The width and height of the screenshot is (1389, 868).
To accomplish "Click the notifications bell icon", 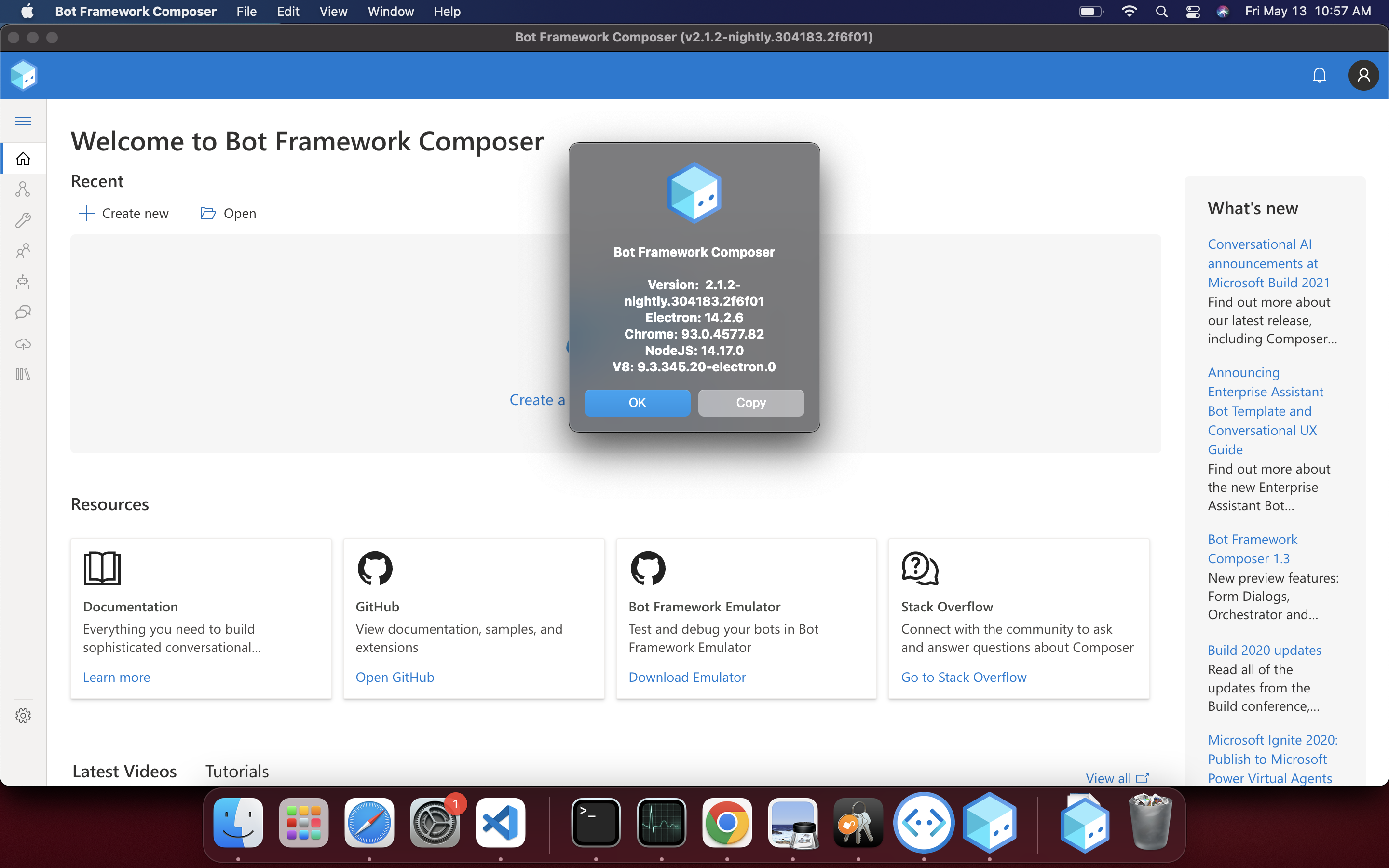I will (1319, 75).
